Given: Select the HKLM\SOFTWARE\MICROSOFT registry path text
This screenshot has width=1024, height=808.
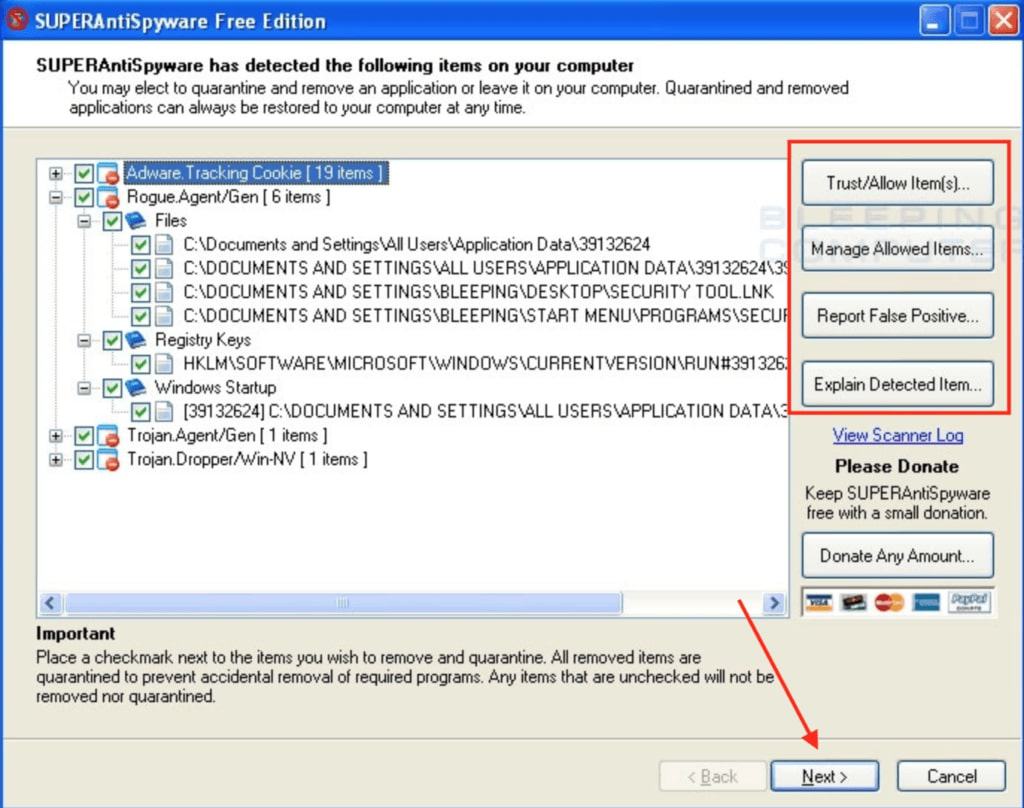Looking at the screenshot, I should [x=485, y=364].
